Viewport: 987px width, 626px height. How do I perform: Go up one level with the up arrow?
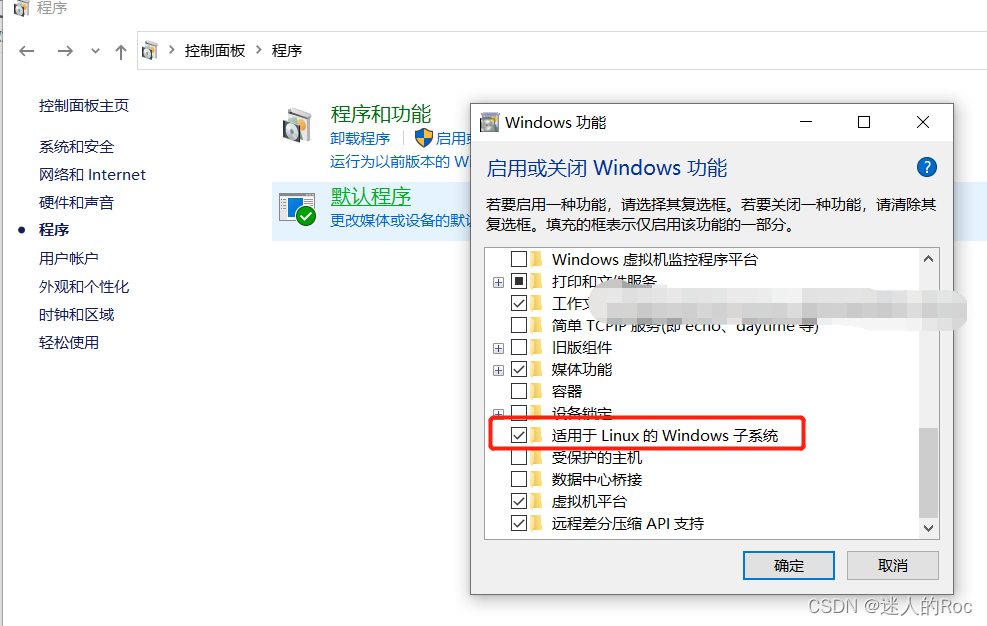coord(121,52)
